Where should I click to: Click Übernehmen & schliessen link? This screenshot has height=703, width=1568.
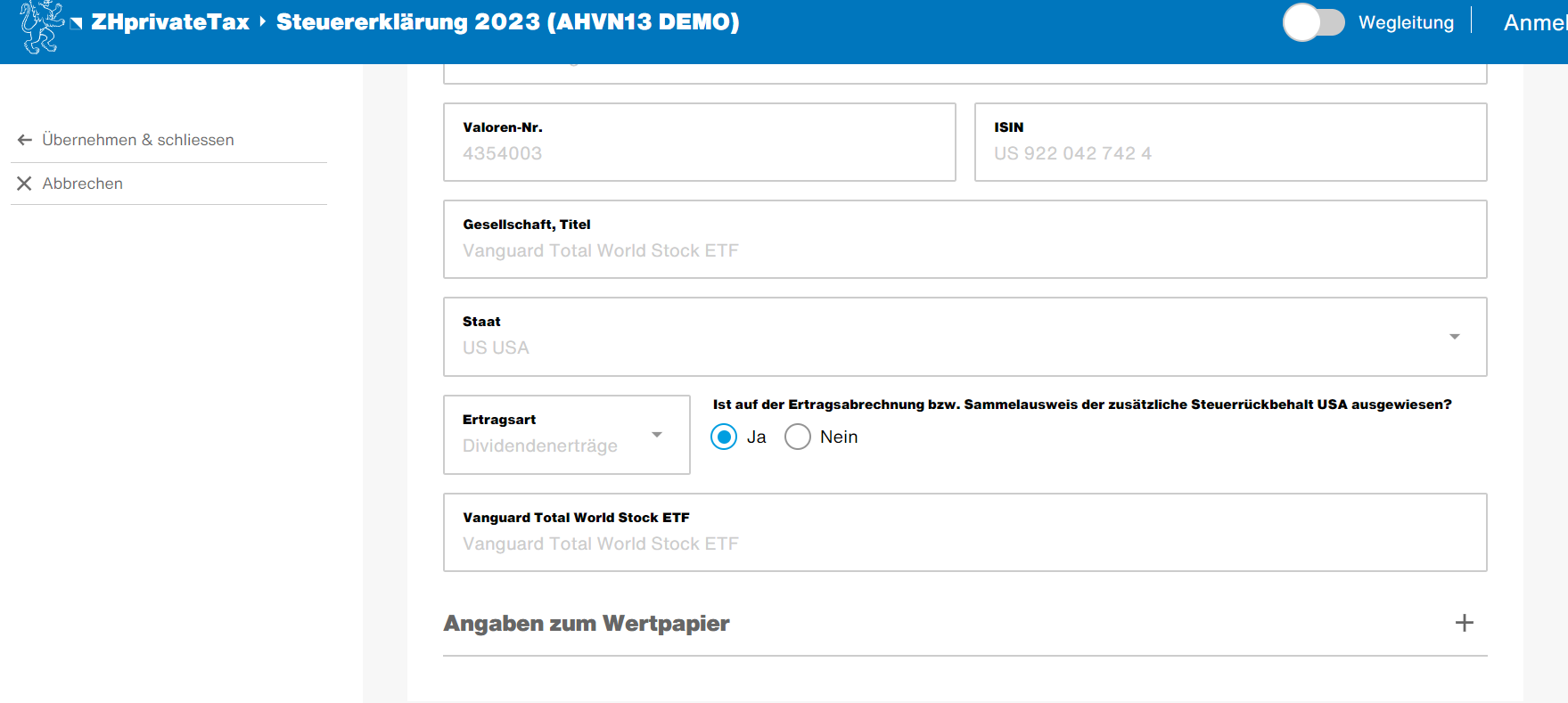(138, 140)
